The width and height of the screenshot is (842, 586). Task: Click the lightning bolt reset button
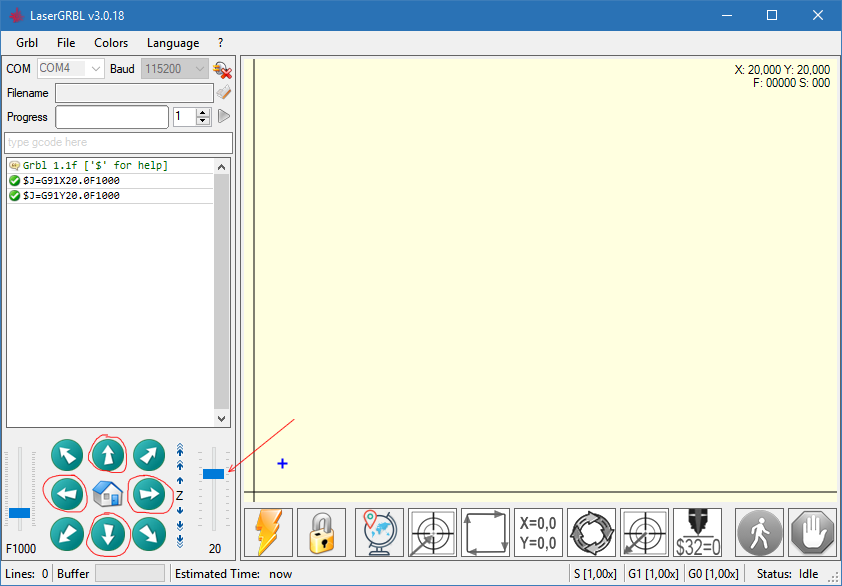(268, 532)
